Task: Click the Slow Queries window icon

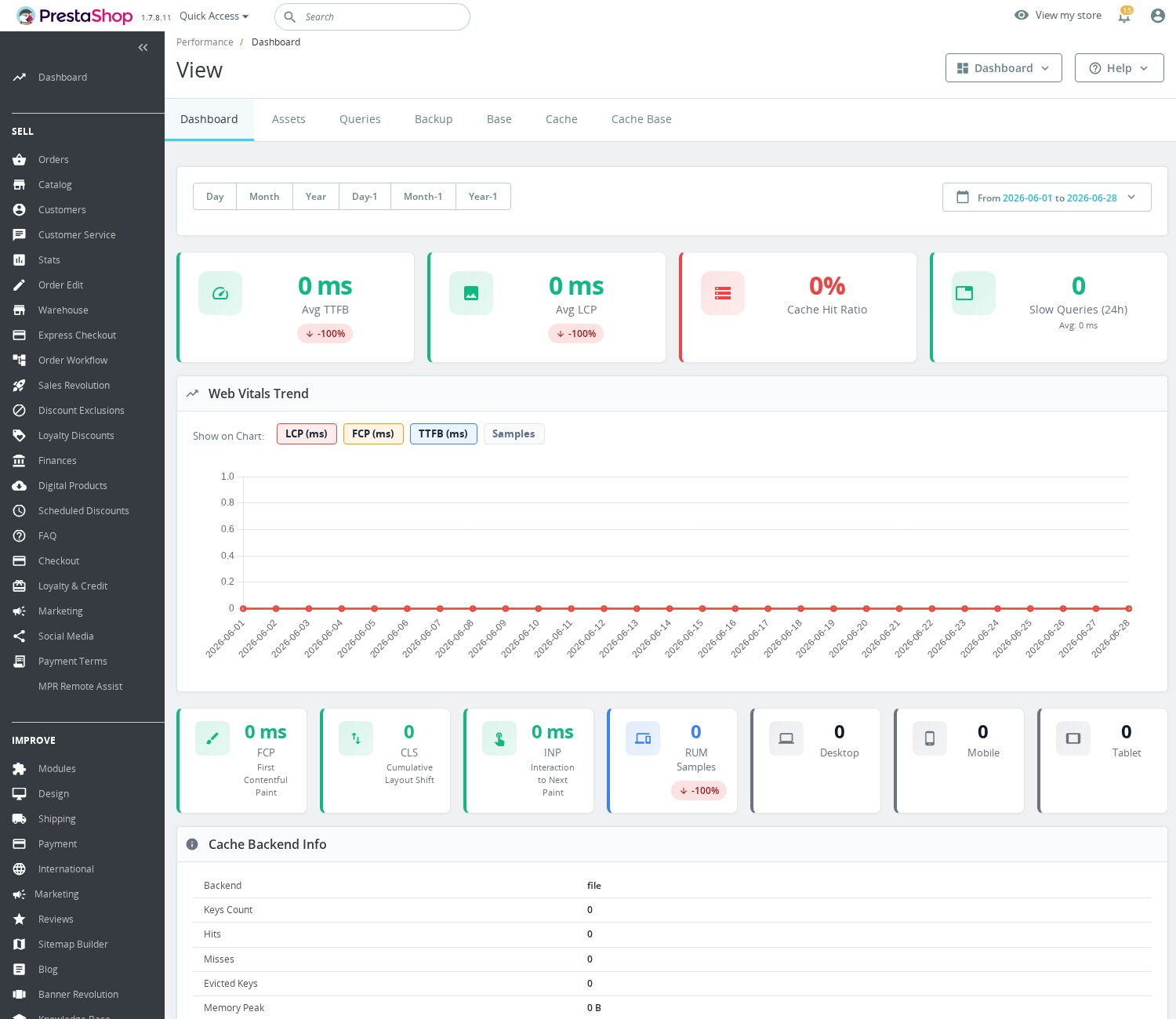Action: (974, 293)
